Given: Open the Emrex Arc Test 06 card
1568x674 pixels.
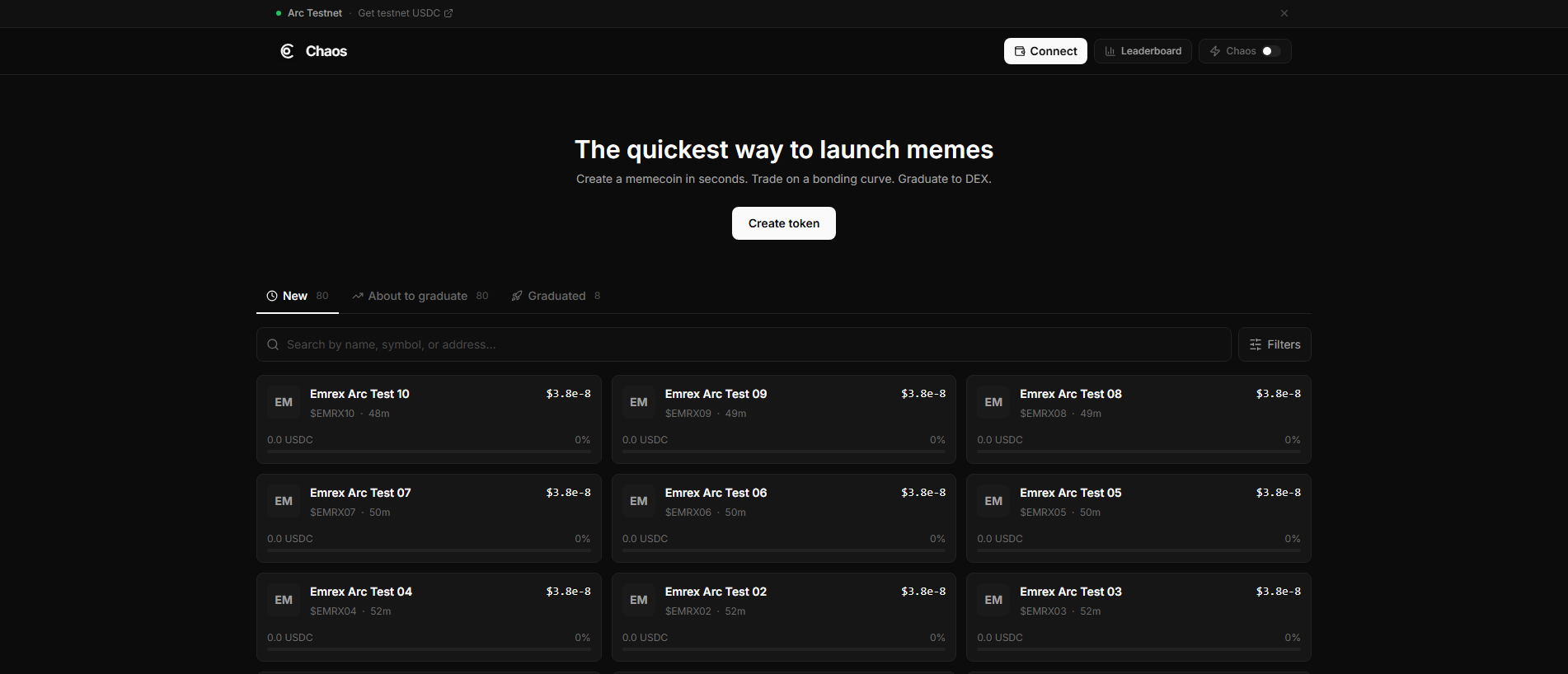Looking at the screenshot, I should pyautogui.click(x=784, y=518).
